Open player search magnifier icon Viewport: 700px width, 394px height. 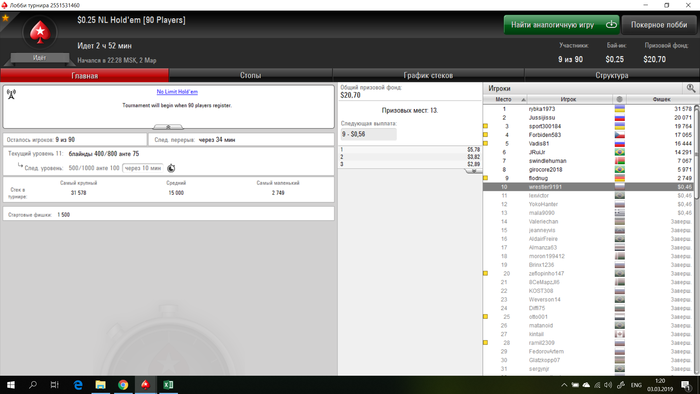tap(691, 88)
